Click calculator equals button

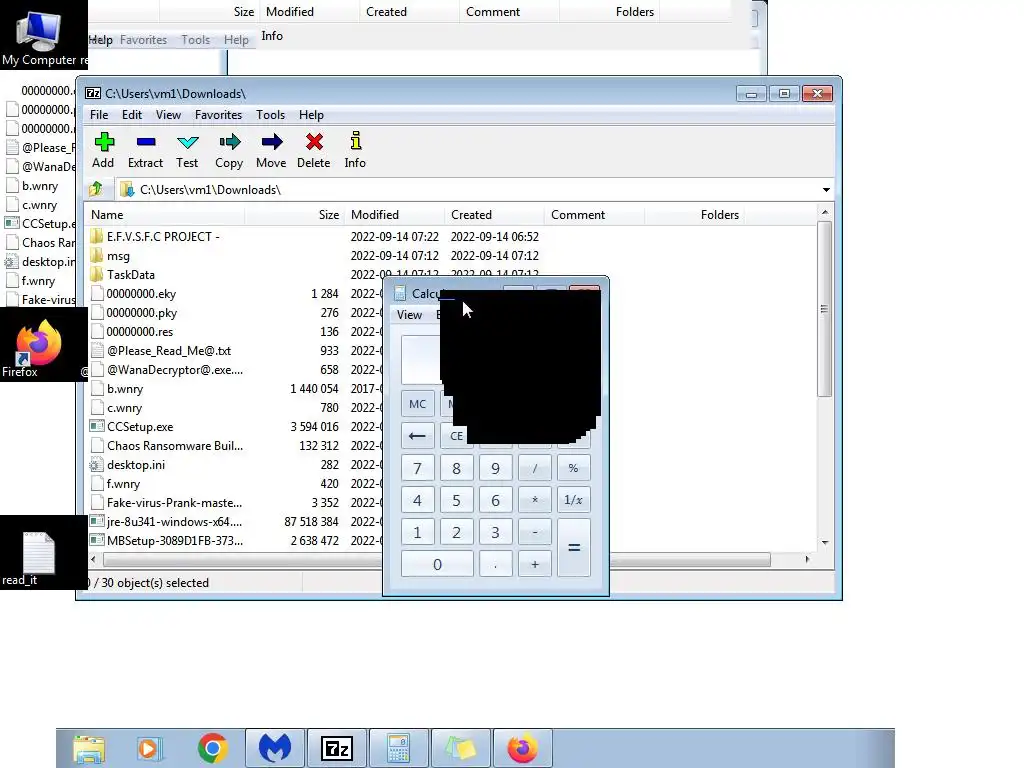tap(574, 548)
